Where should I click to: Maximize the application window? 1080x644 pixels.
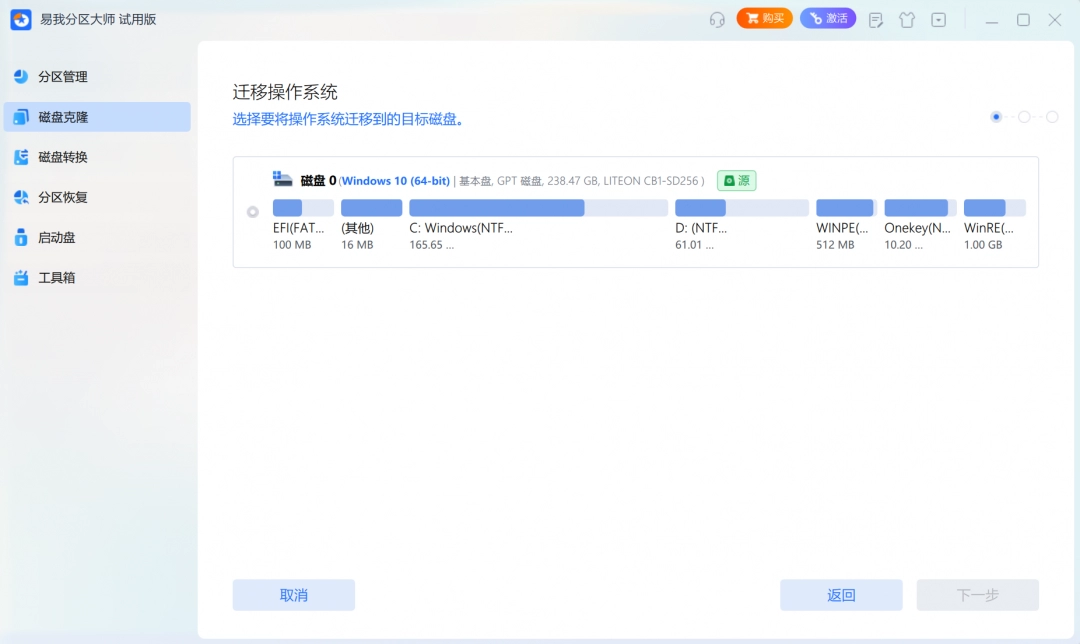[1024, 20]
